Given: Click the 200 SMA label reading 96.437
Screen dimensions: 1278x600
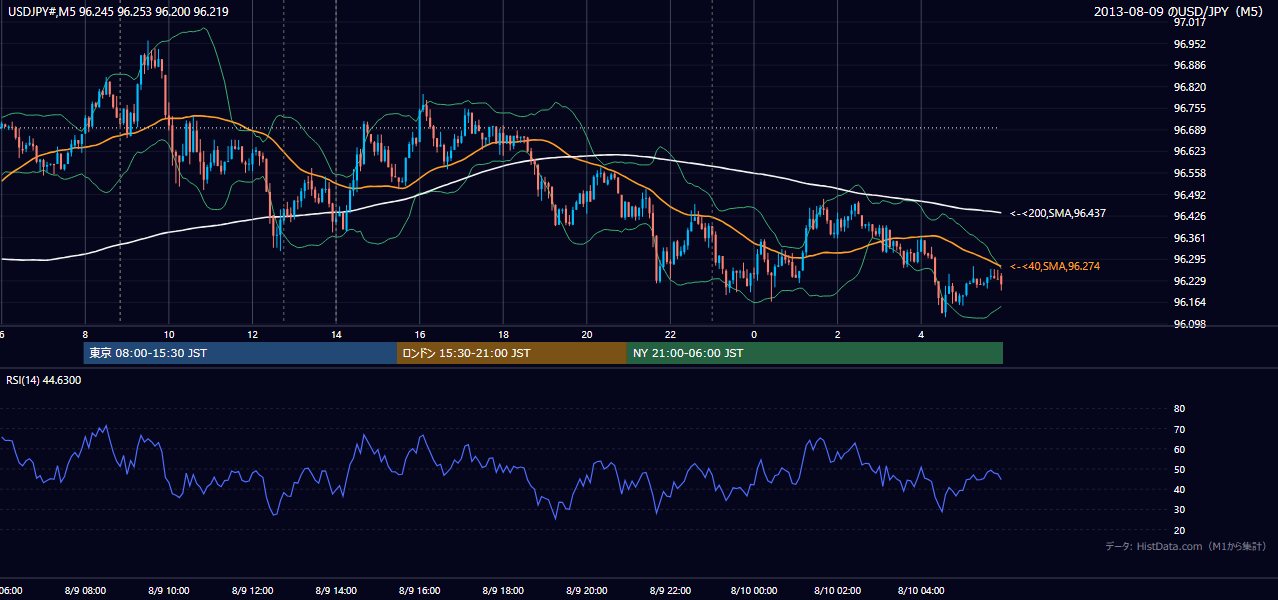Looking at the screenshot, I should click(x=1057, y=213).
